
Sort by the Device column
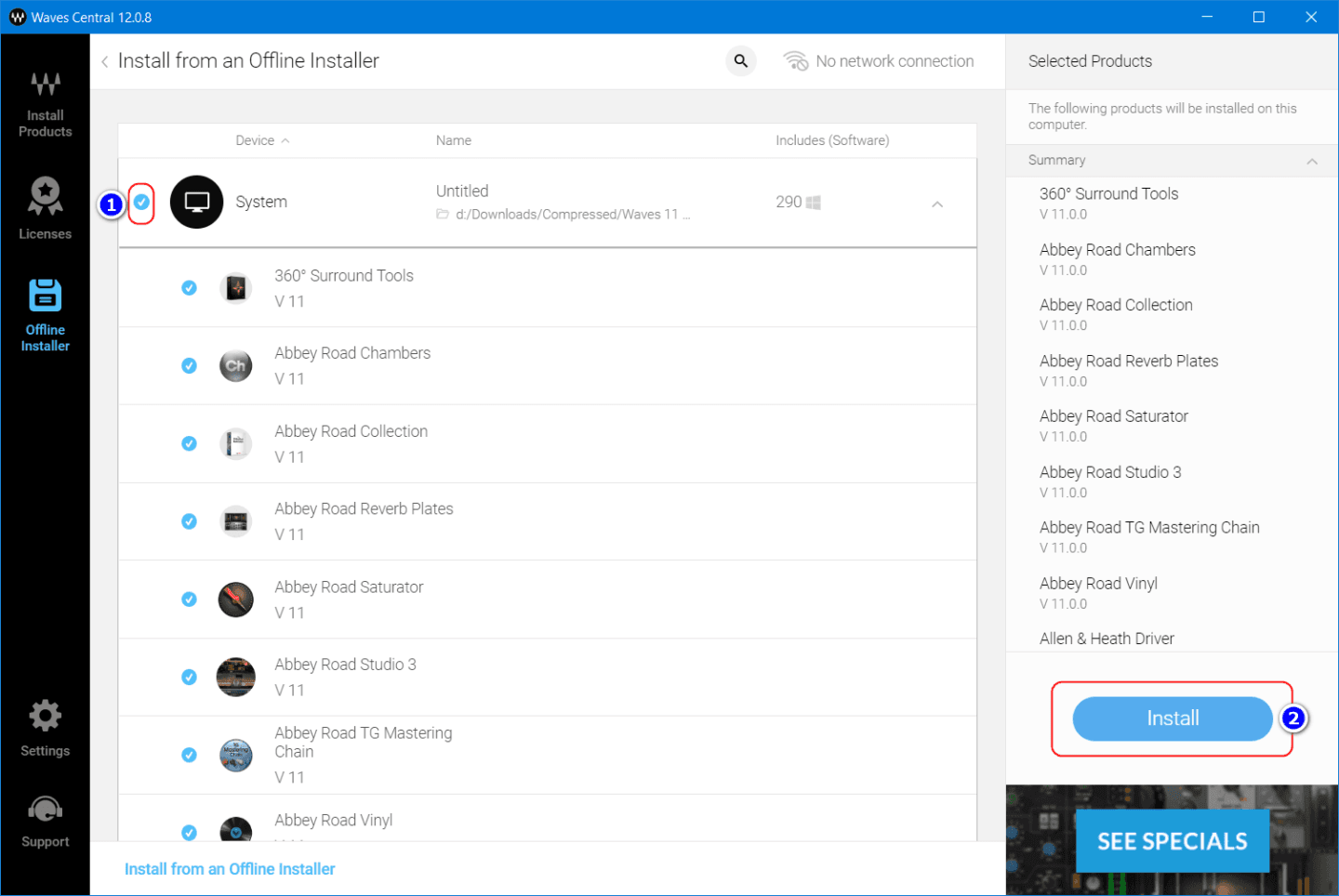262,140
